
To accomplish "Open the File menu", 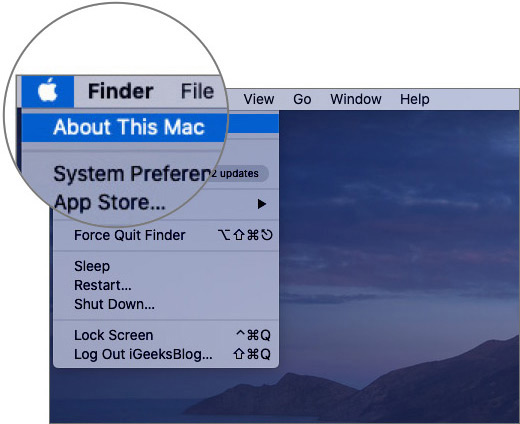I will pyautogui.click(x=197, y=91).
